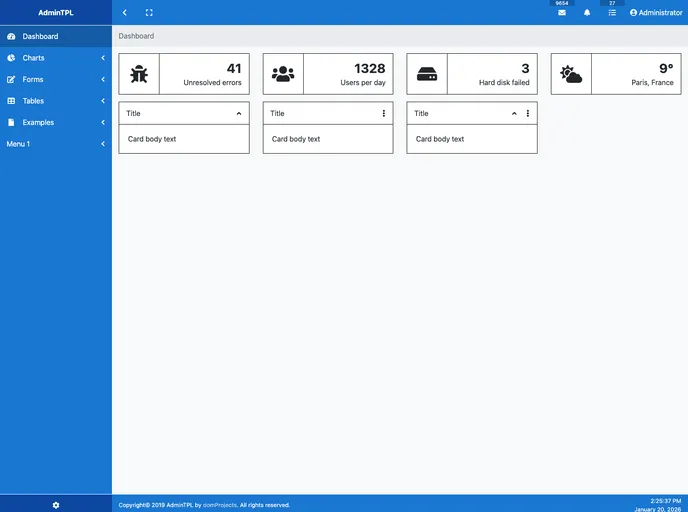Open the messages envelope icon

pos(562,13)
